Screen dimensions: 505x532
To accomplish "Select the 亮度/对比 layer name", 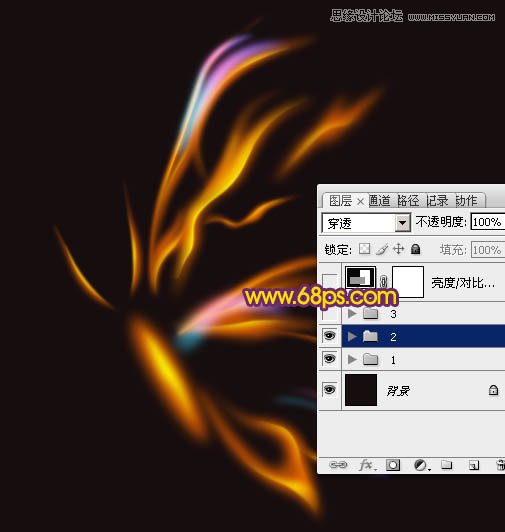I will point(463,282).
